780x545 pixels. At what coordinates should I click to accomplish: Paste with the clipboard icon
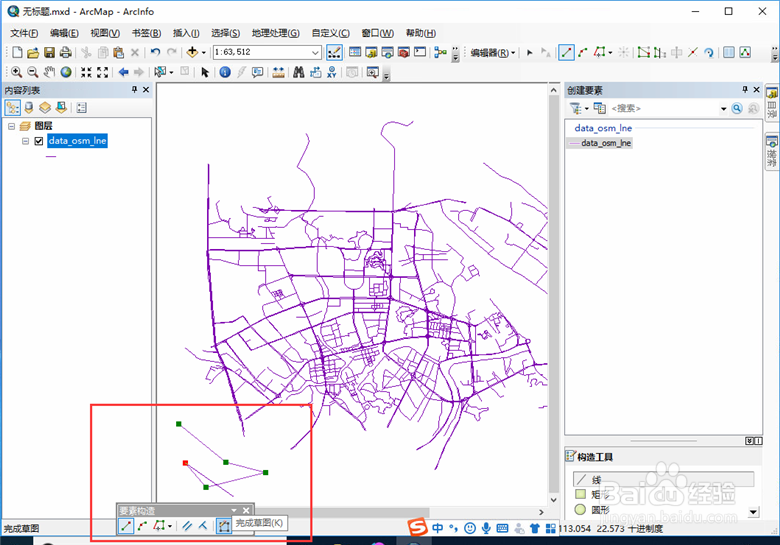click(x=118, y=52)
